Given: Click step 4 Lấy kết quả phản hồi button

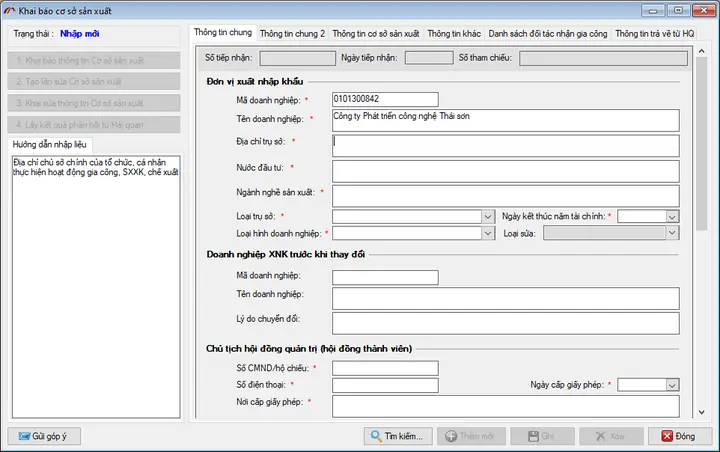Looking at the screenshot, I should click(94, 124).
